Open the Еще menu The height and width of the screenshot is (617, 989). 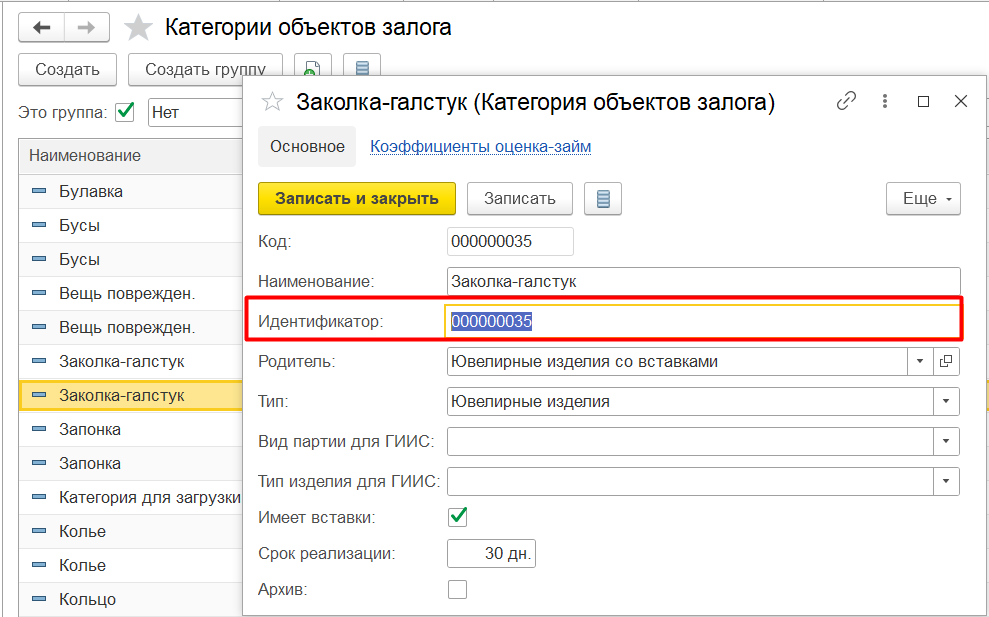tap(923, 199)
